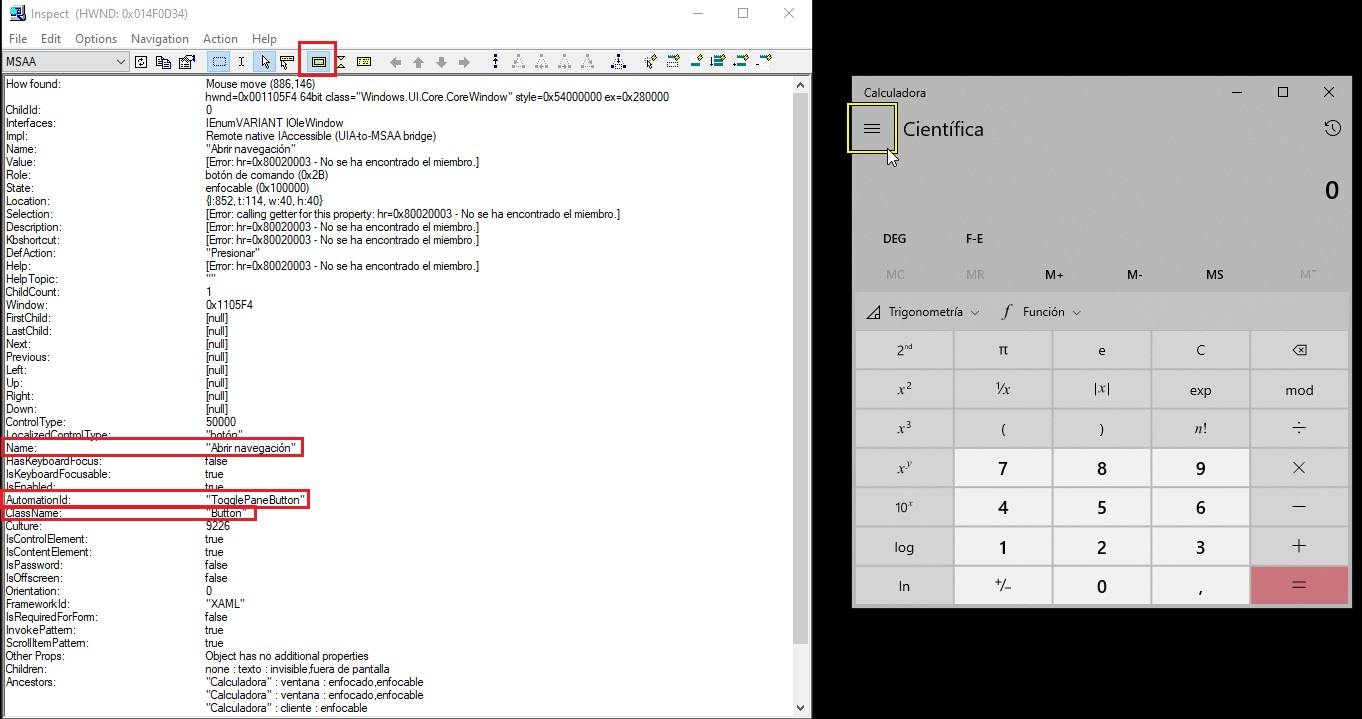This screenshot has width=1362, height=719.
Task: Click the highlight rectangle toolbar icon in Inspect
Action: [x=319, y=62]
